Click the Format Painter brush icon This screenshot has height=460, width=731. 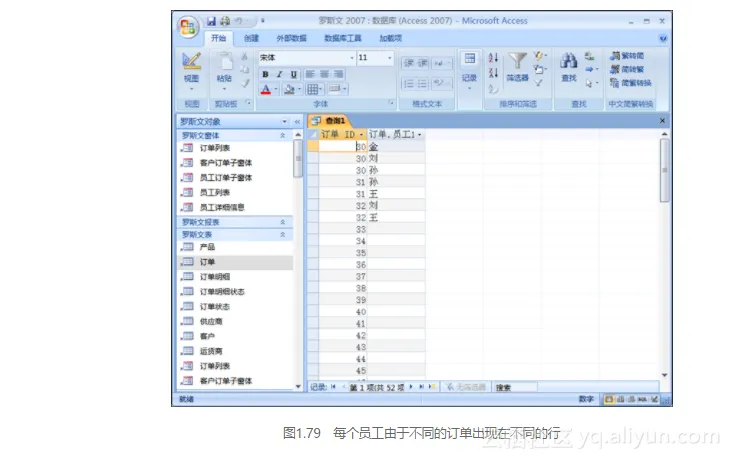pyautogui.click(x=244, y=83)
